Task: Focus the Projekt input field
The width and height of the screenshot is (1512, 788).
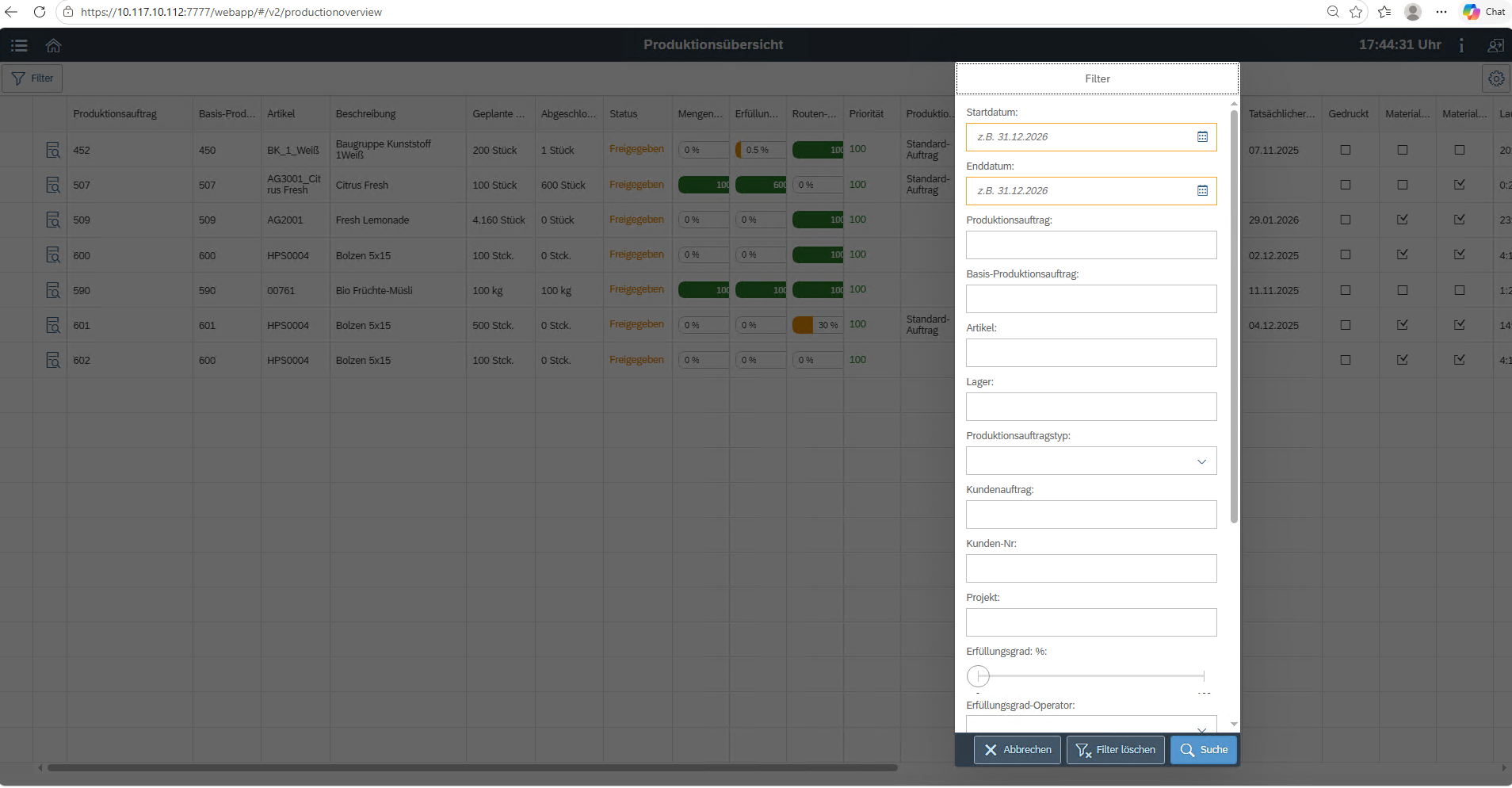Action: tap(1091, 622)
